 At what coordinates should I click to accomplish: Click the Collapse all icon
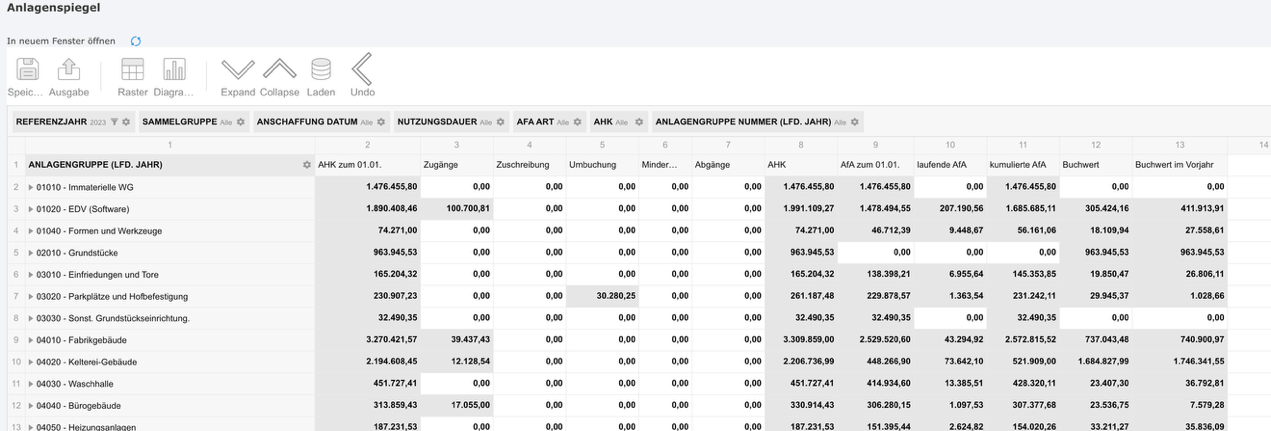point(279,70)
